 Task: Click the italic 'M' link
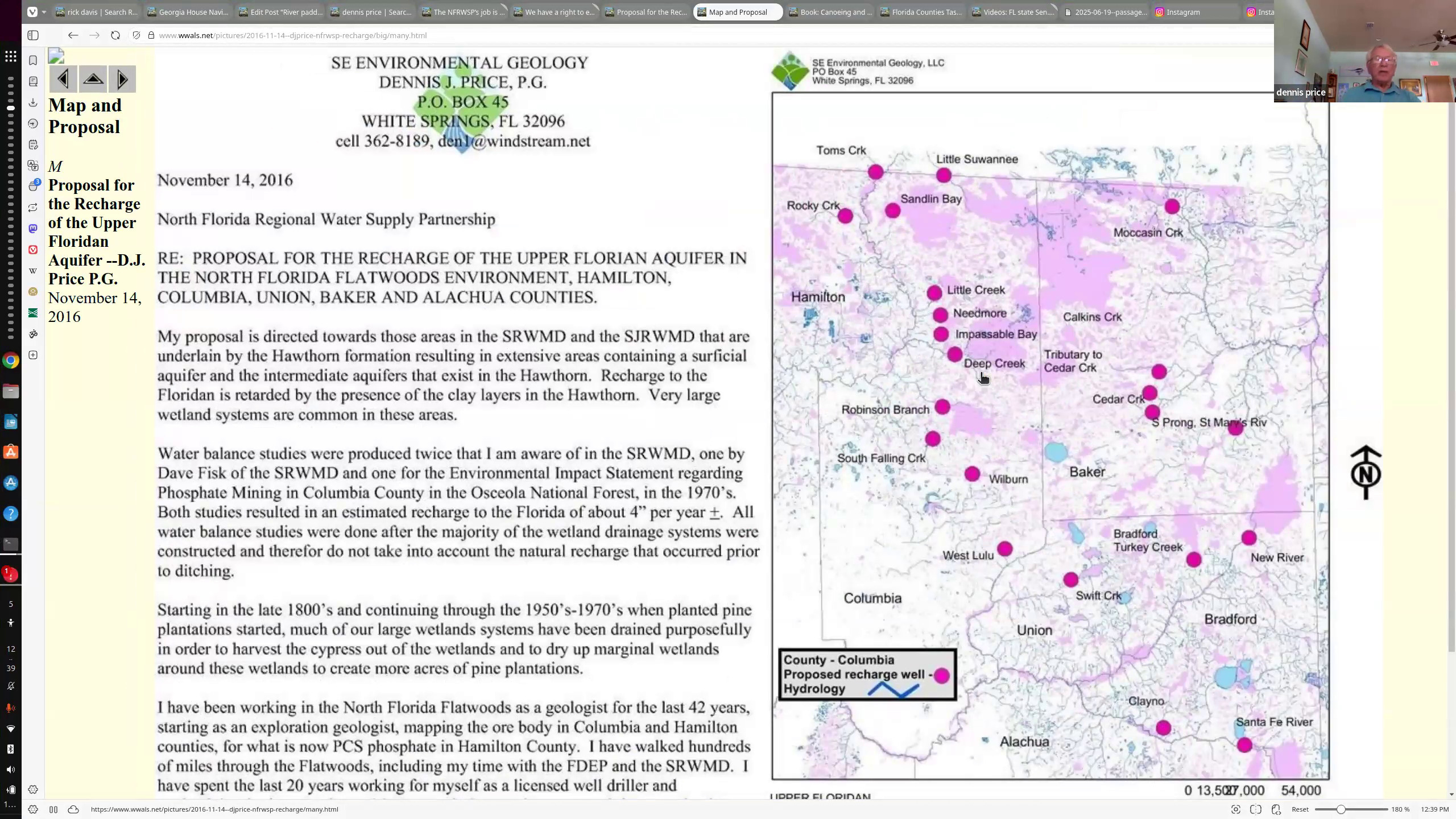click(x=55, y=167)
